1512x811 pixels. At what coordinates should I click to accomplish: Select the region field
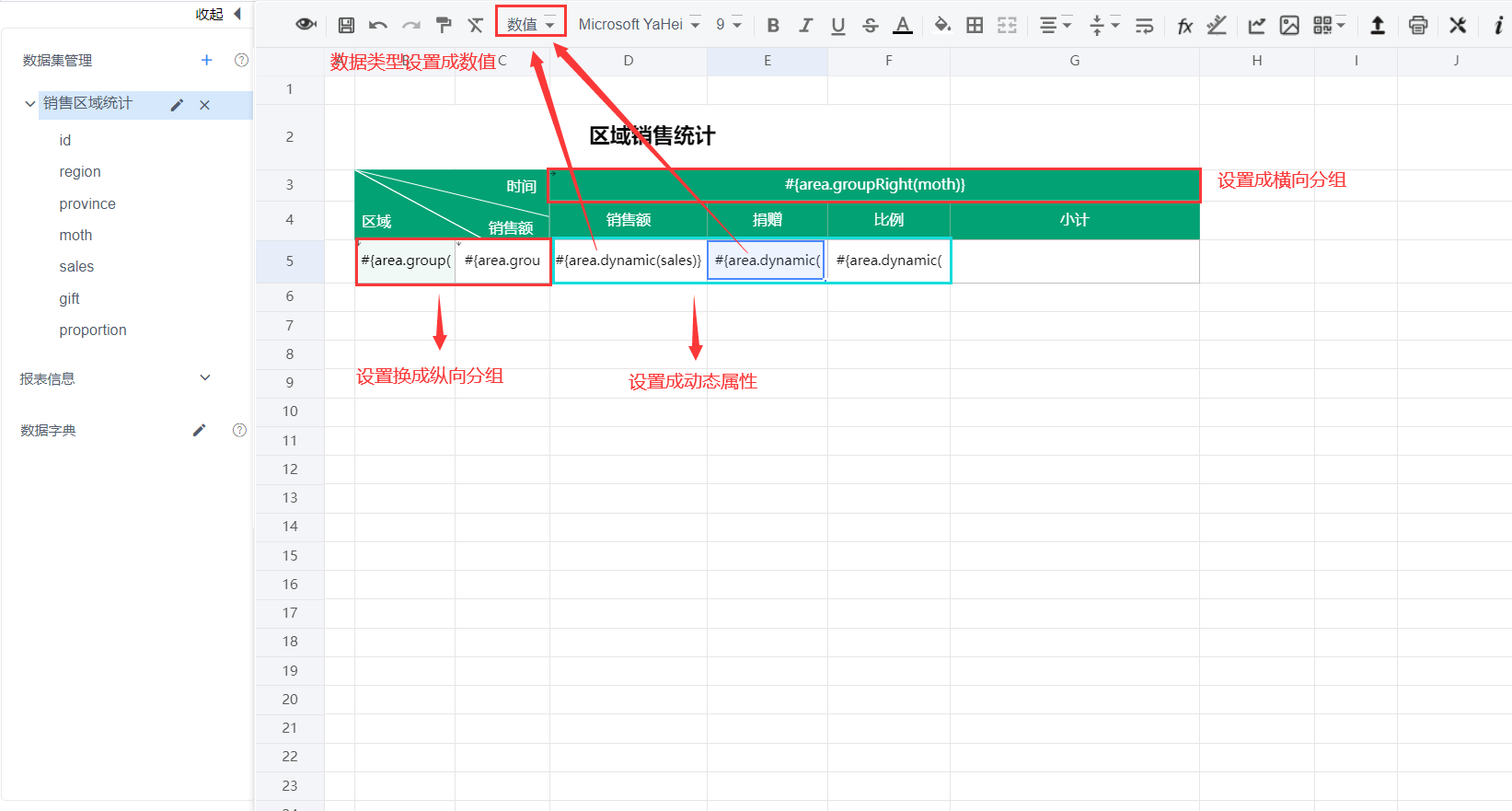(80, 171)
